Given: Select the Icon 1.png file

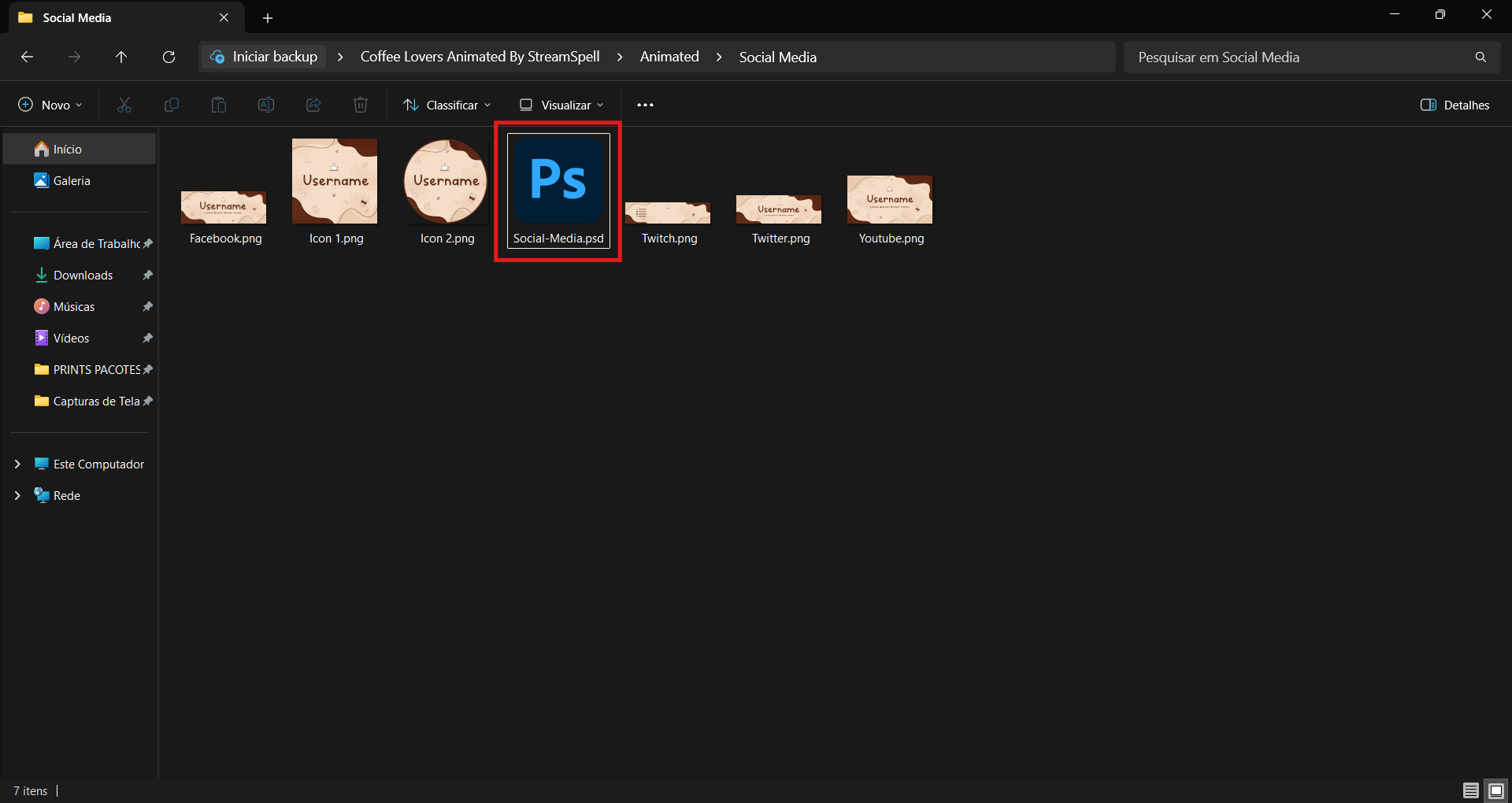Looking at the screenshot, I should [x=335, y=192].
